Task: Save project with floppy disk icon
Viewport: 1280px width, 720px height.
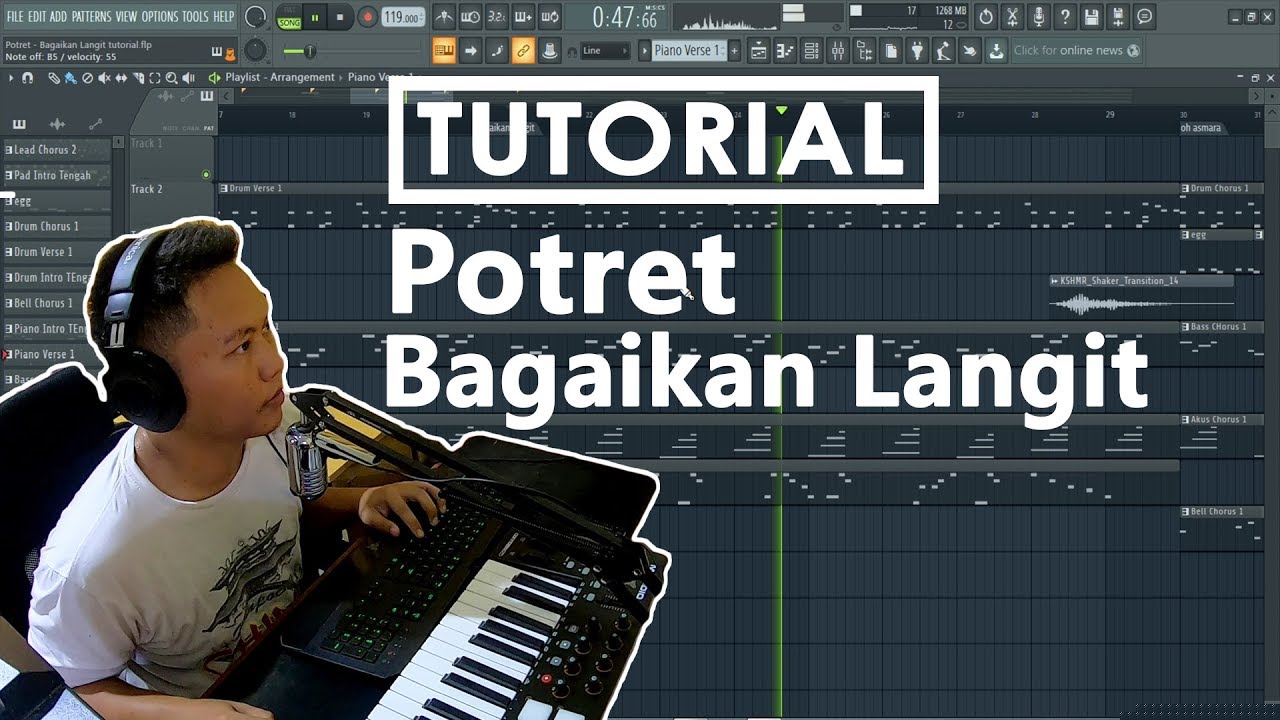Action: tap(1091, 17)
